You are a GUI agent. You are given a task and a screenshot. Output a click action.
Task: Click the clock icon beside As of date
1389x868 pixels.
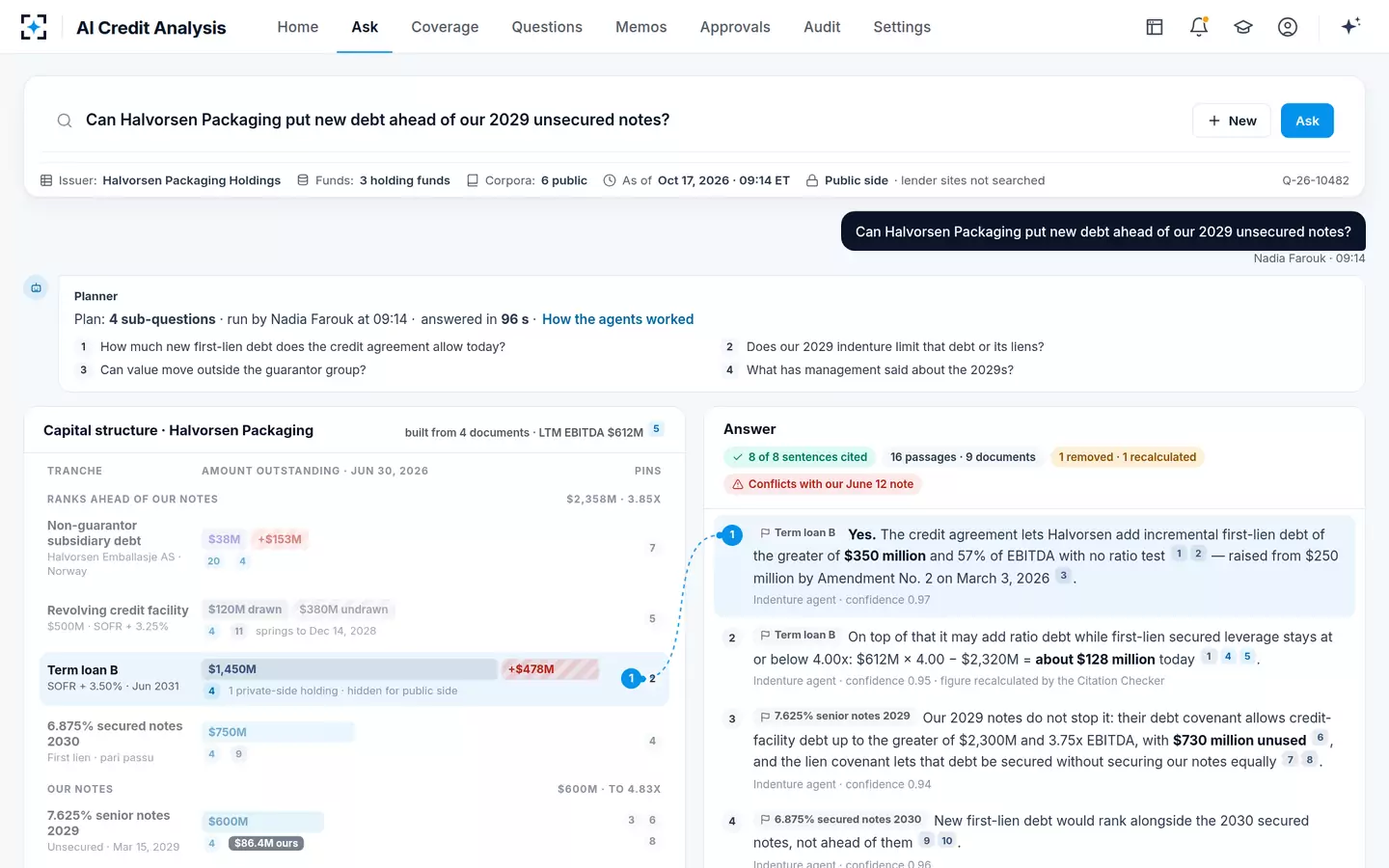coord(610,180)
